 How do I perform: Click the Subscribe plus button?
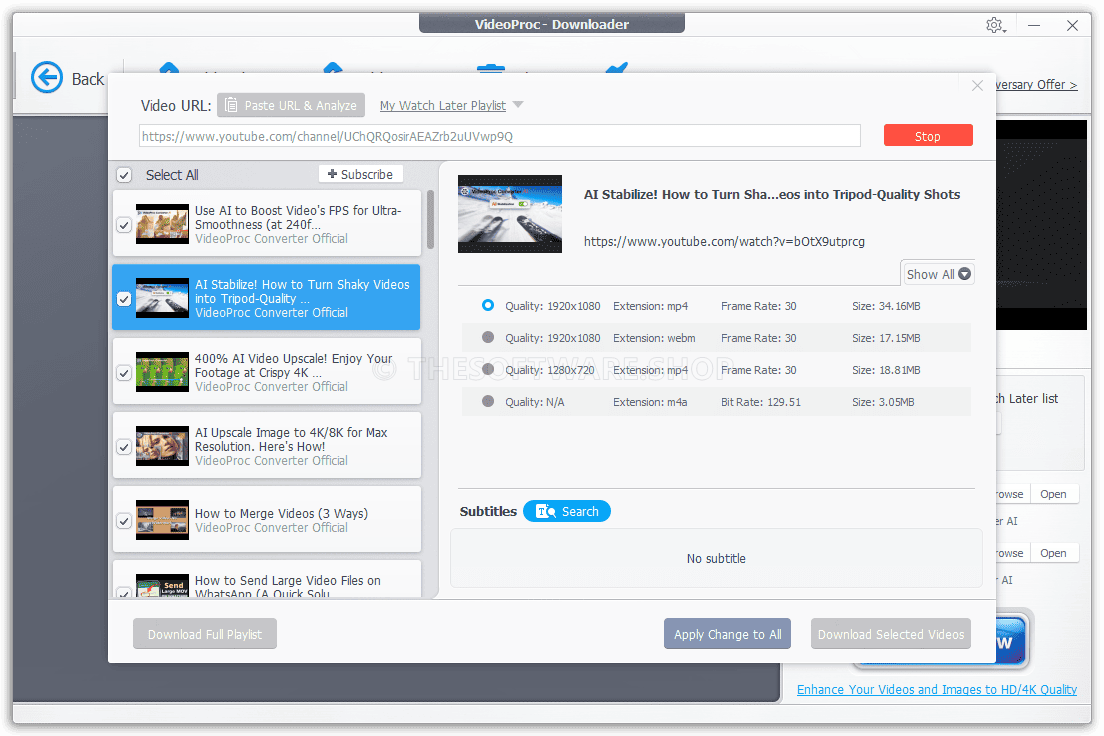click(360, 174)
